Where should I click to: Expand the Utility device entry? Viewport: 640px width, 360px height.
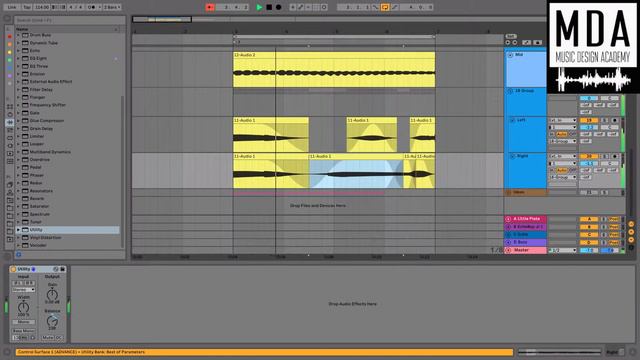(x=18, y=230)
